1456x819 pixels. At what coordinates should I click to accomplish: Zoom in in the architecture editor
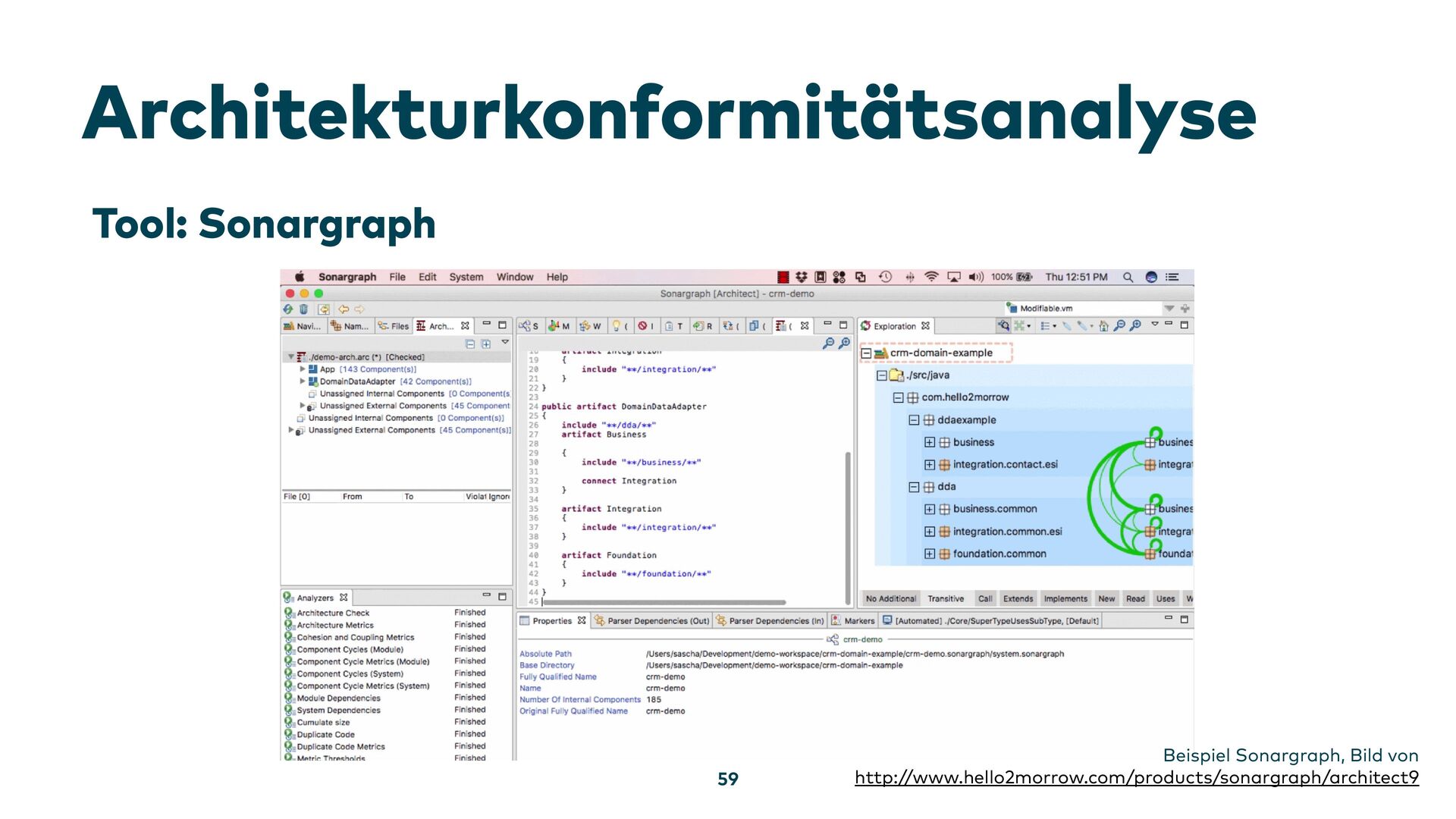tap(844, 344)
